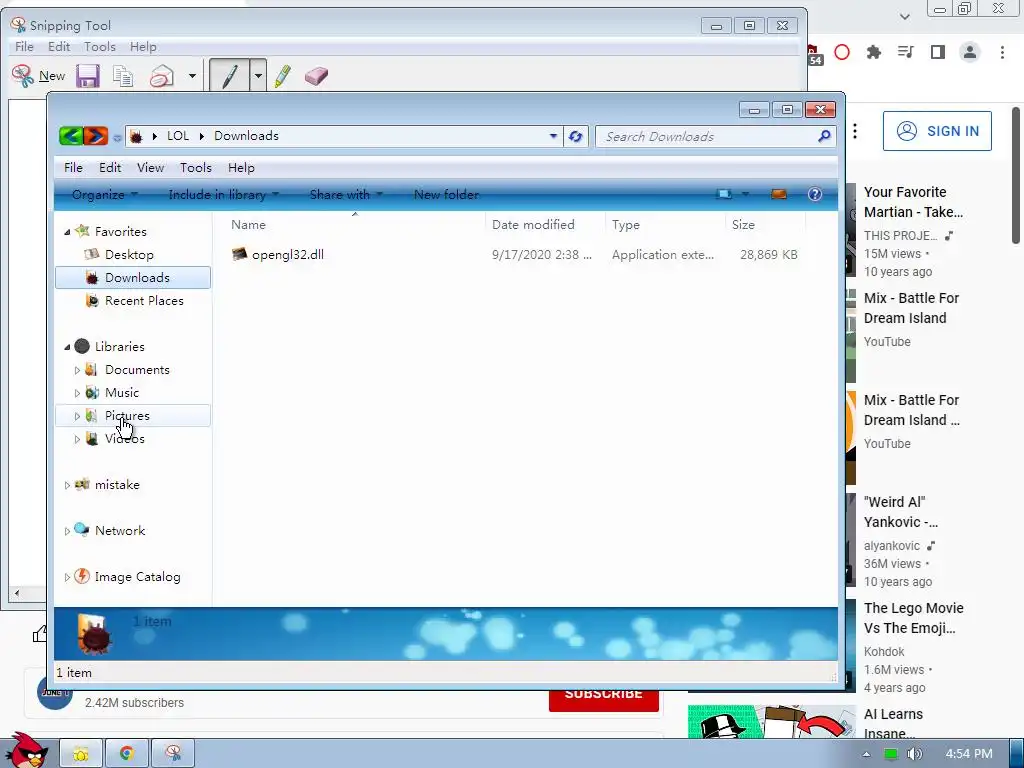
Task: Collapse the Favorites tree group
Action: pyautogui.click(x=67, y=232)
